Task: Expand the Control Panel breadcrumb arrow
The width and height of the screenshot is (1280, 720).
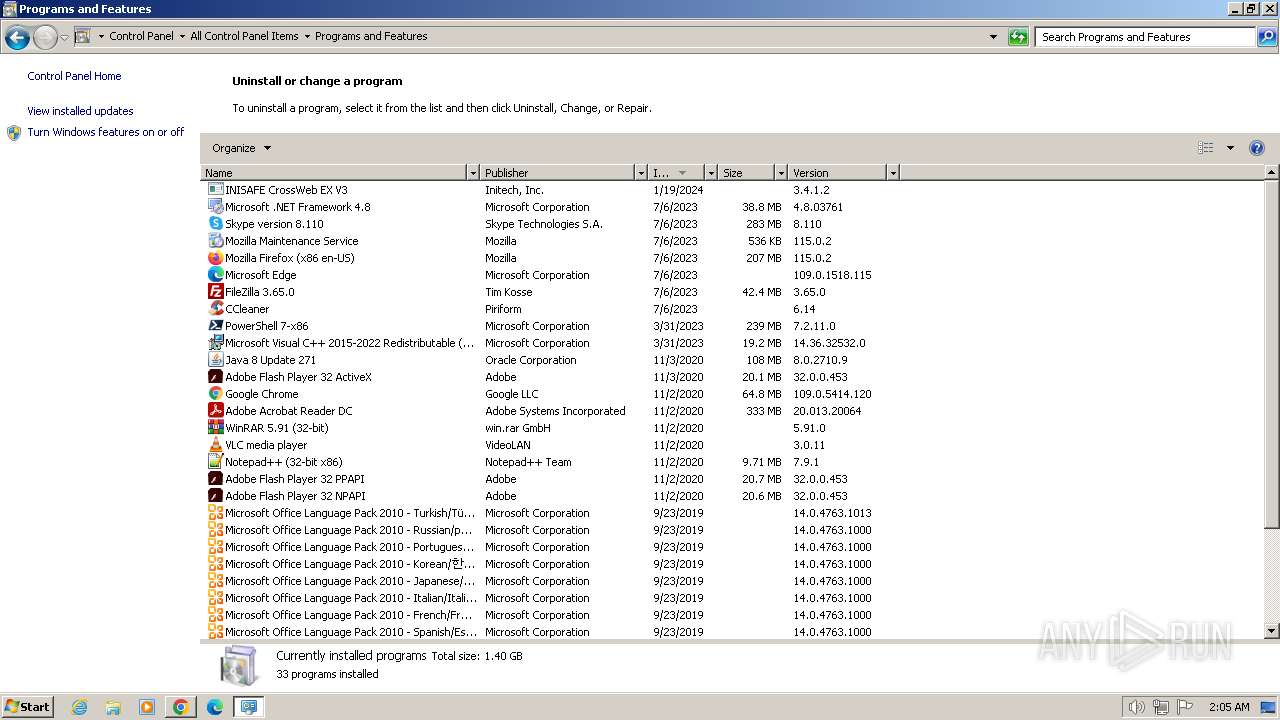Action: click(x=182, y=37)
